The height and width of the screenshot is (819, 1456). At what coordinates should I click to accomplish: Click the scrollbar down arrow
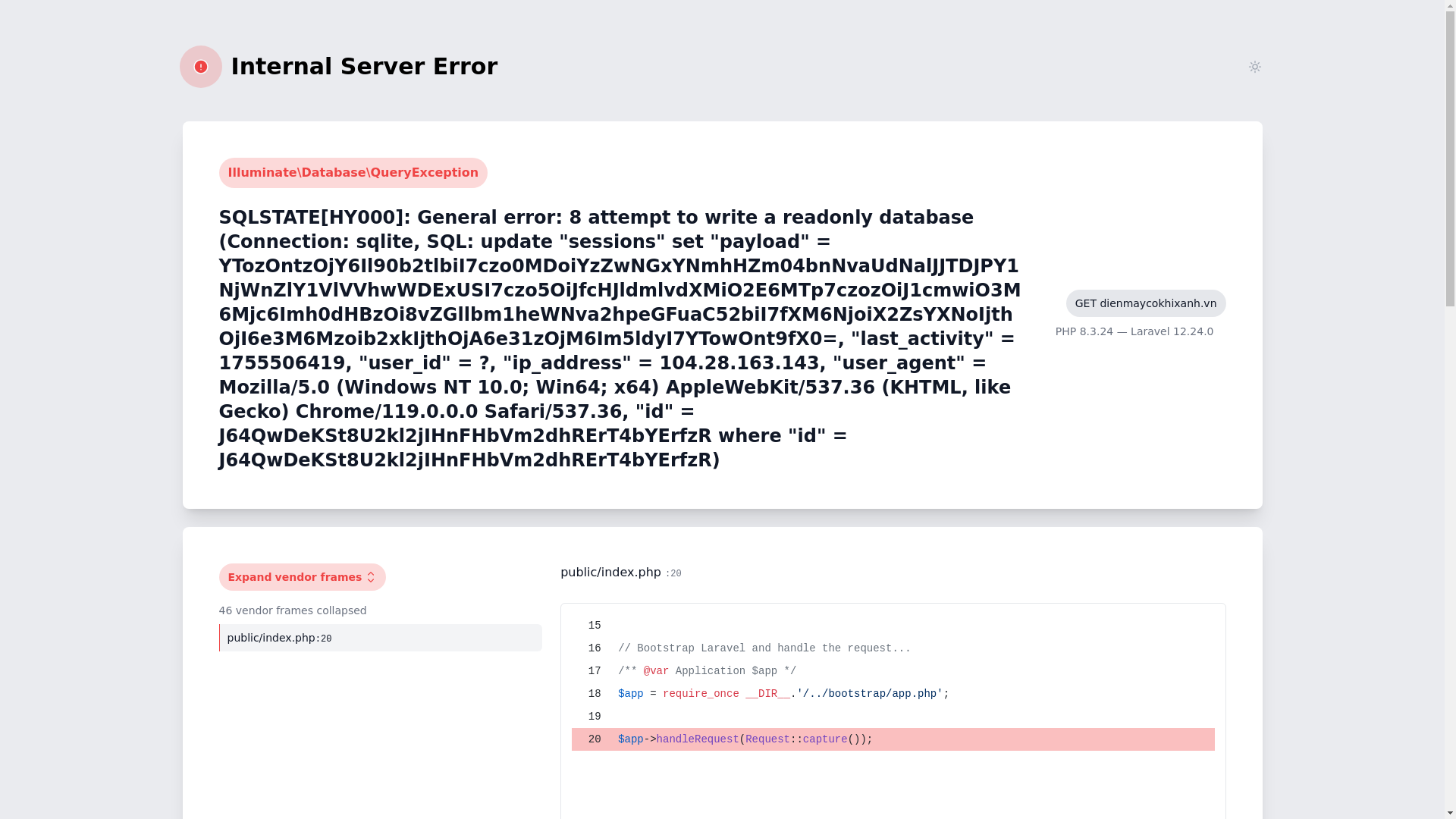[1450, 812]
